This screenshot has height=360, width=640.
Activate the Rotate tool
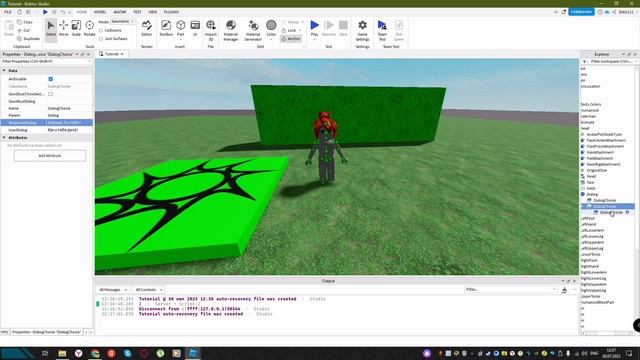pyautogui.click(x=89, y=29)
